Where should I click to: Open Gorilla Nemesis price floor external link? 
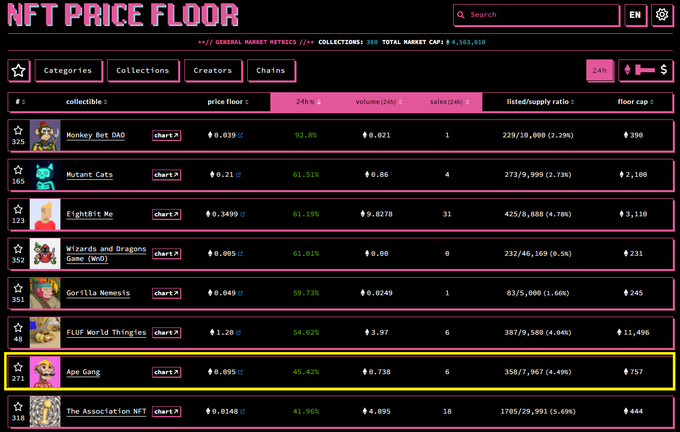pos(241,293)
